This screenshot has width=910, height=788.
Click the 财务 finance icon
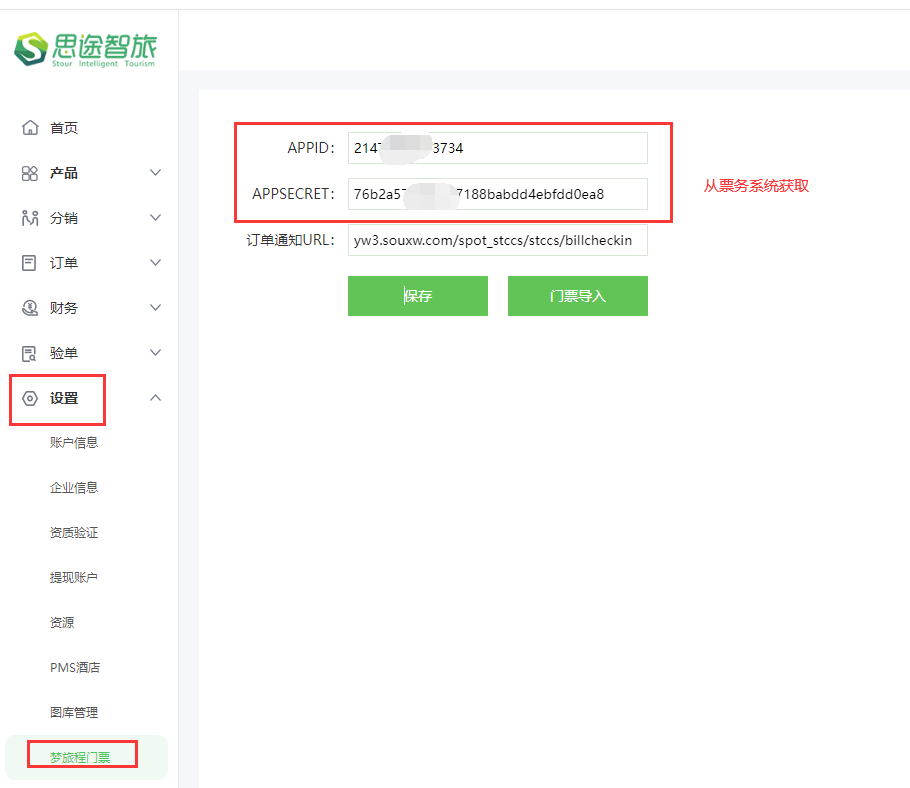tap(30, 308)
